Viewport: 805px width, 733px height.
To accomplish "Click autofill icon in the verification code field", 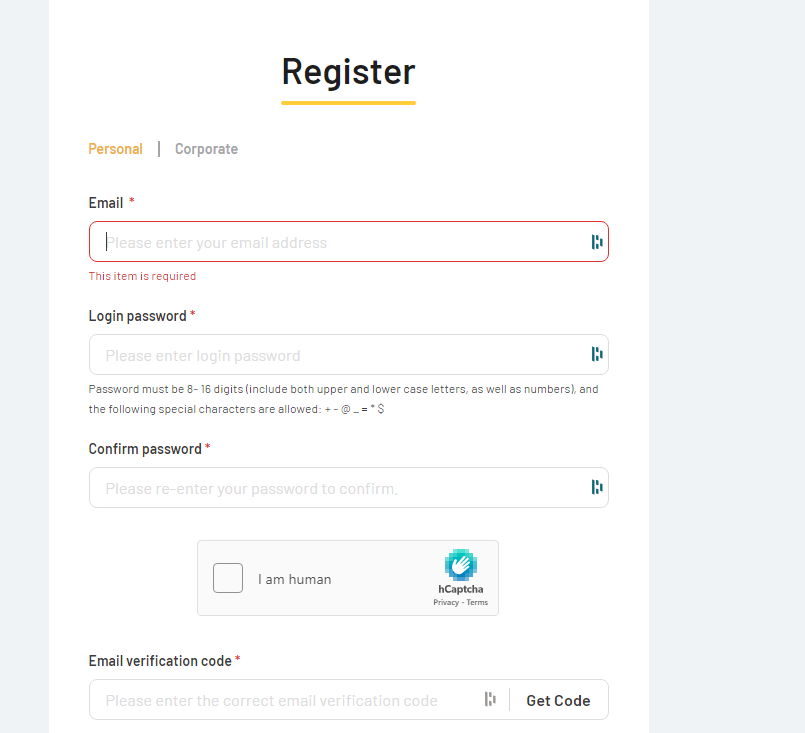I will [490, 699].
